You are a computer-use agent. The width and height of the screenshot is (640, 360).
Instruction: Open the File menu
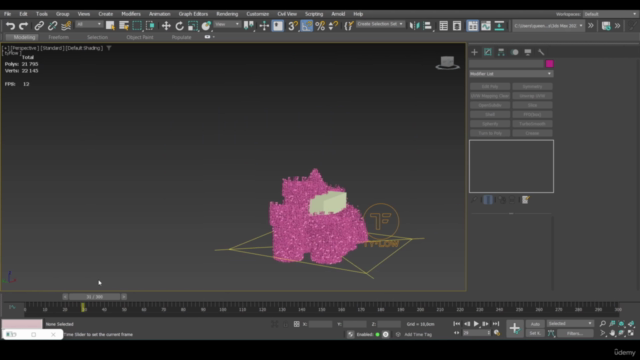(7, 14)
